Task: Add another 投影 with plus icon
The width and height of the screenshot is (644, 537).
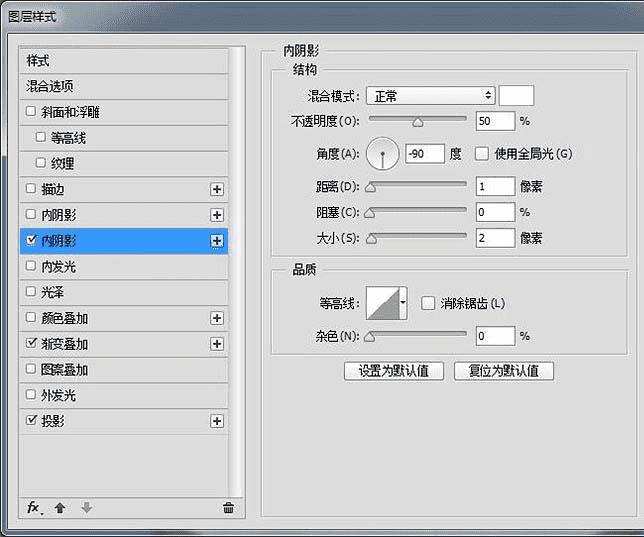Action: pyautogui.click(x=217, y=421)
